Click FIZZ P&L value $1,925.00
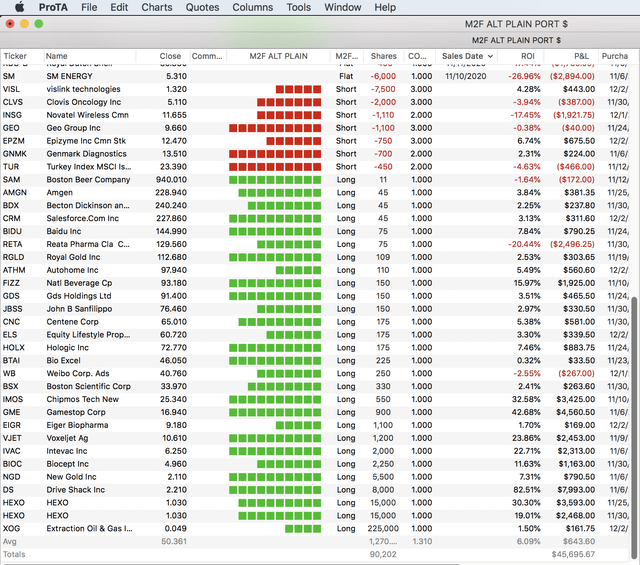 pos(576,283)
